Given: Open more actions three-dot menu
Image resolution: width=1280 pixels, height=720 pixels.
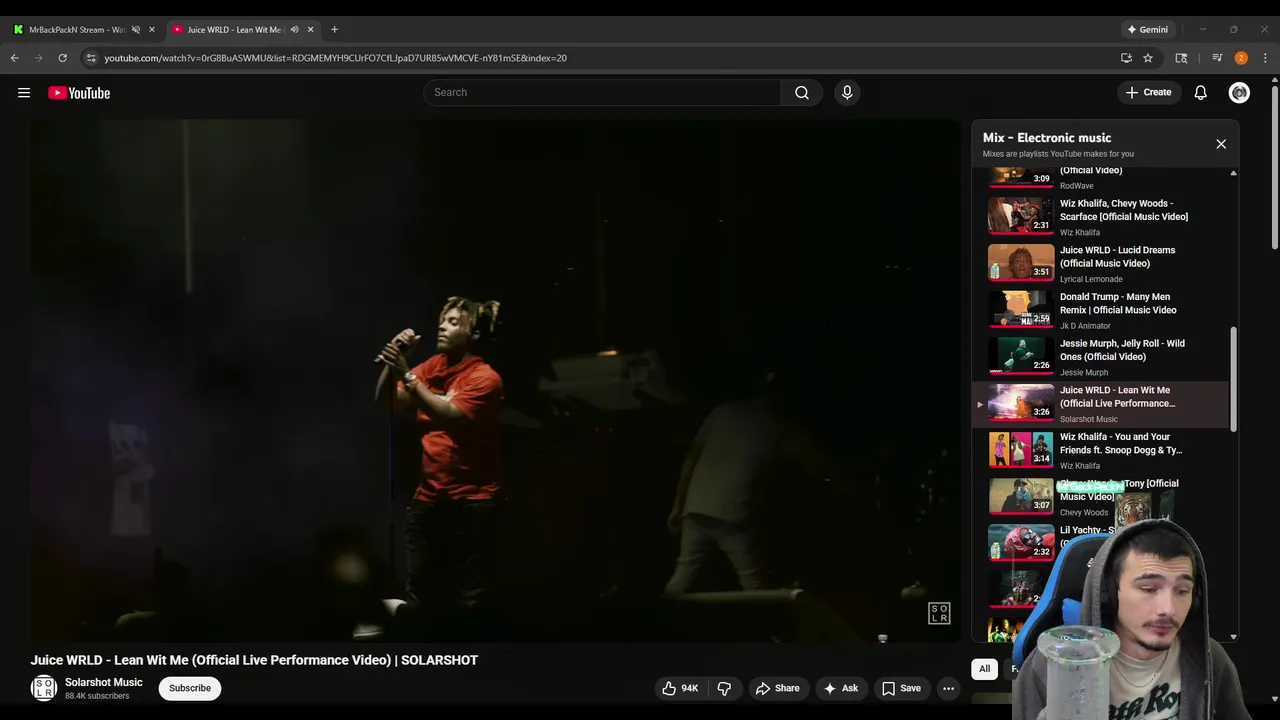Looking at the screenshot, I should [x=948, y=688].
